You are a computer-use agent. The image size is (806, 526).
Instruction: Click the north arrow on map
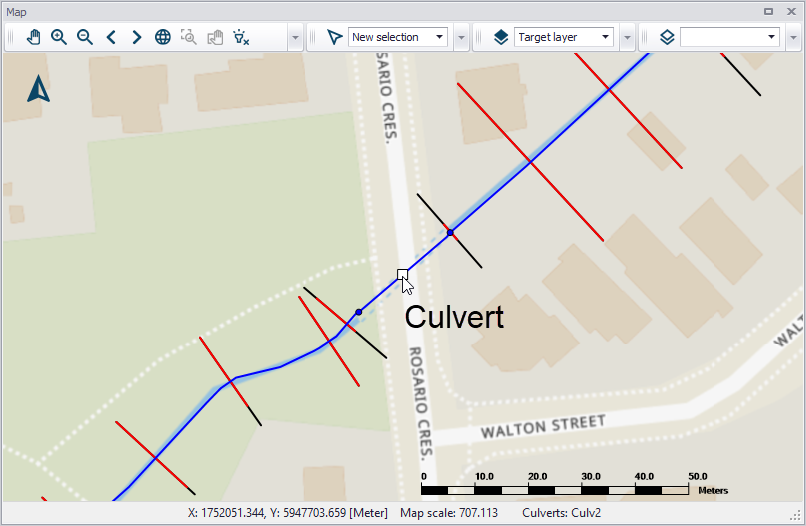pyautogui.click(x=38, y=88)
